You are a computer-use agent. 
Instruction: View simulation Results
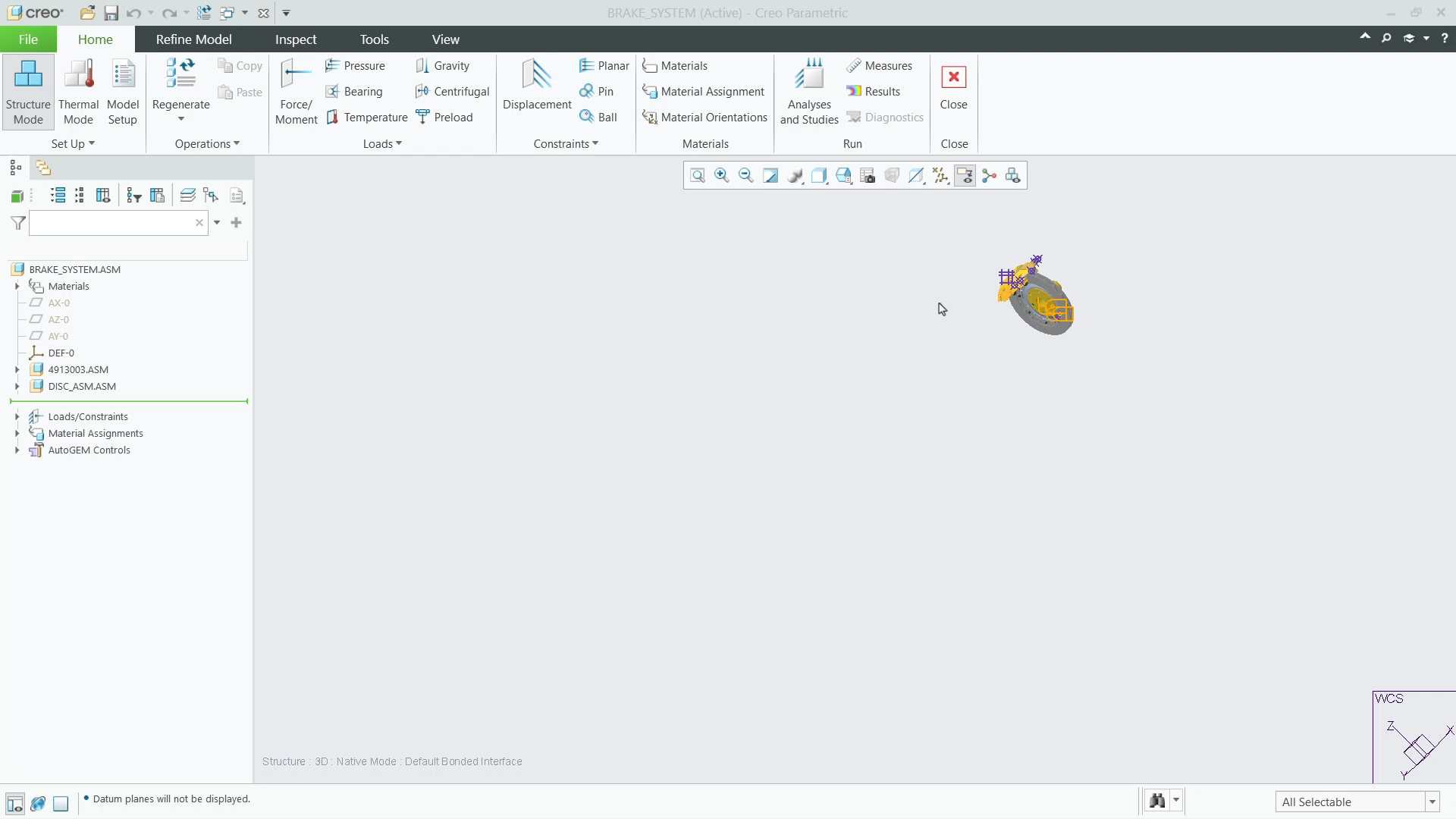(874, 92)
